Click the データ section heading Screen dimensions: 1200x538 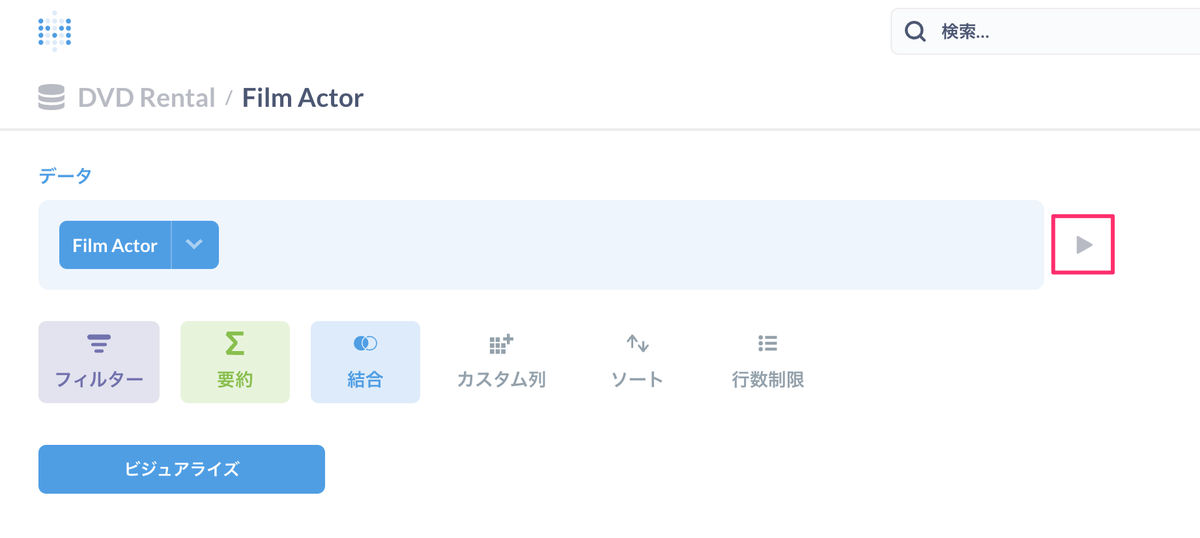click(65, 176)
